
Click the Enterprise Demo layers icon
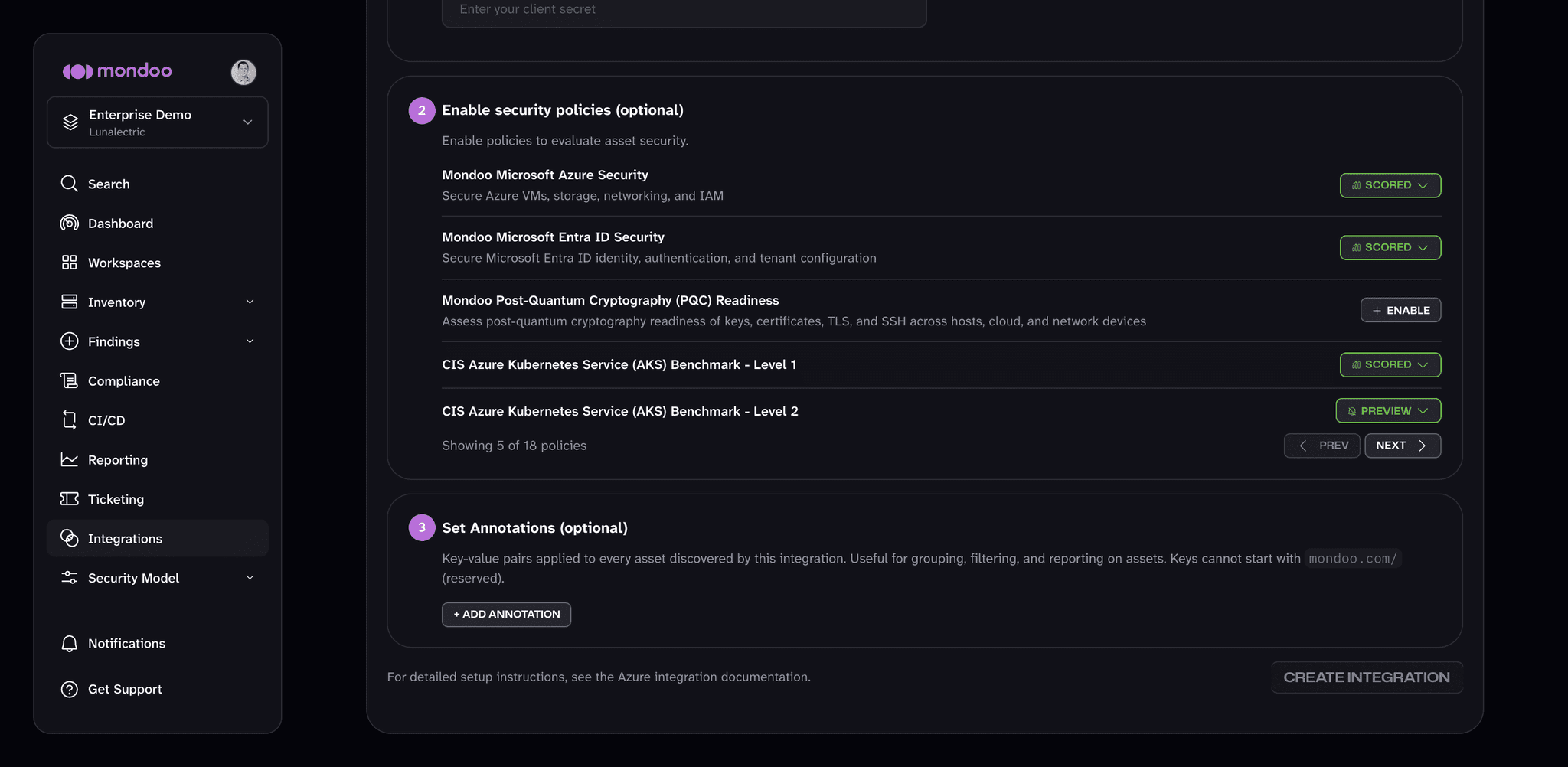[x=70, y=122]
